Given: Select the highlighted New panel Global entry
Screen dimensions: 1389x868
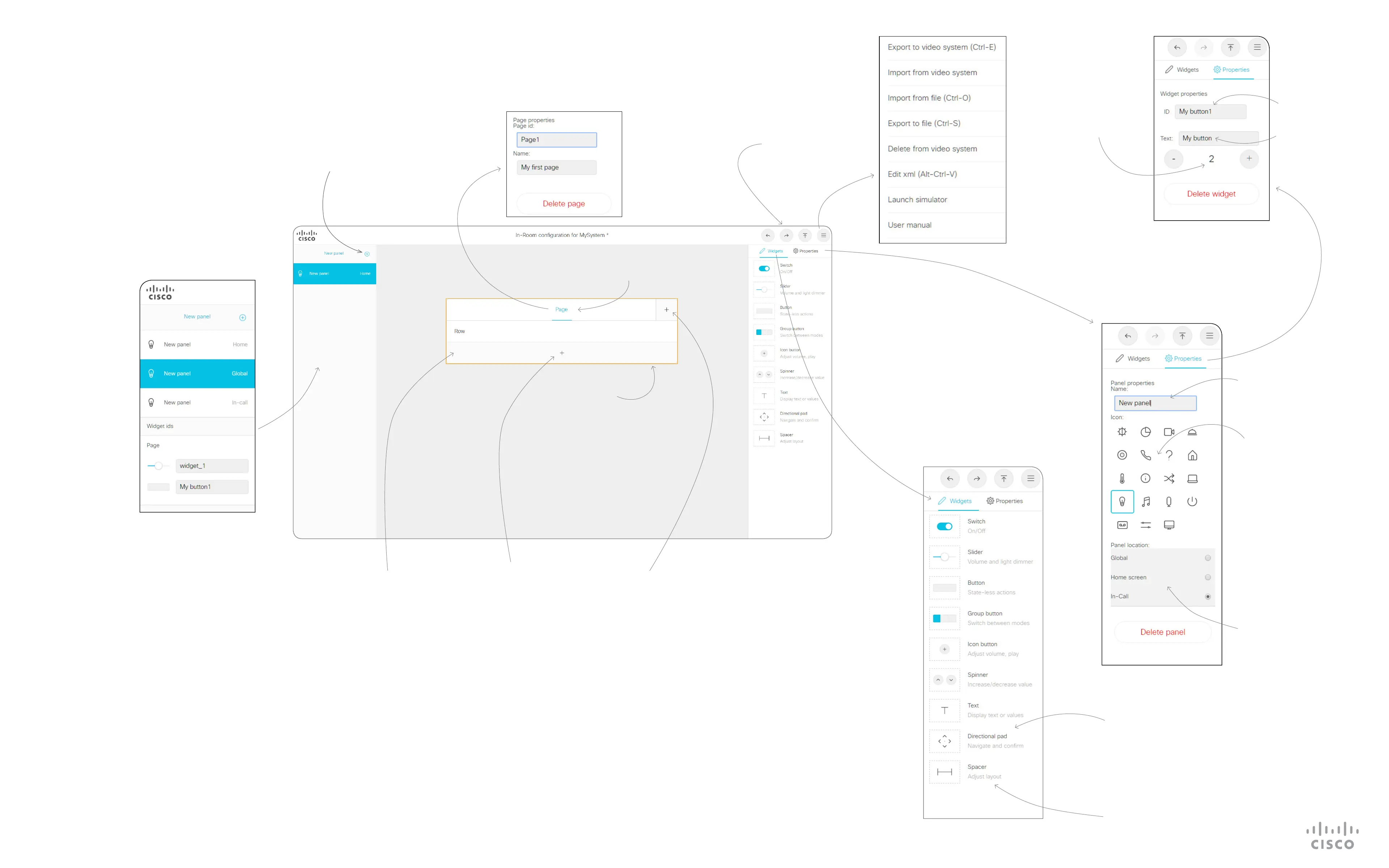Looking at the screenshot, I should click(197, 374).
